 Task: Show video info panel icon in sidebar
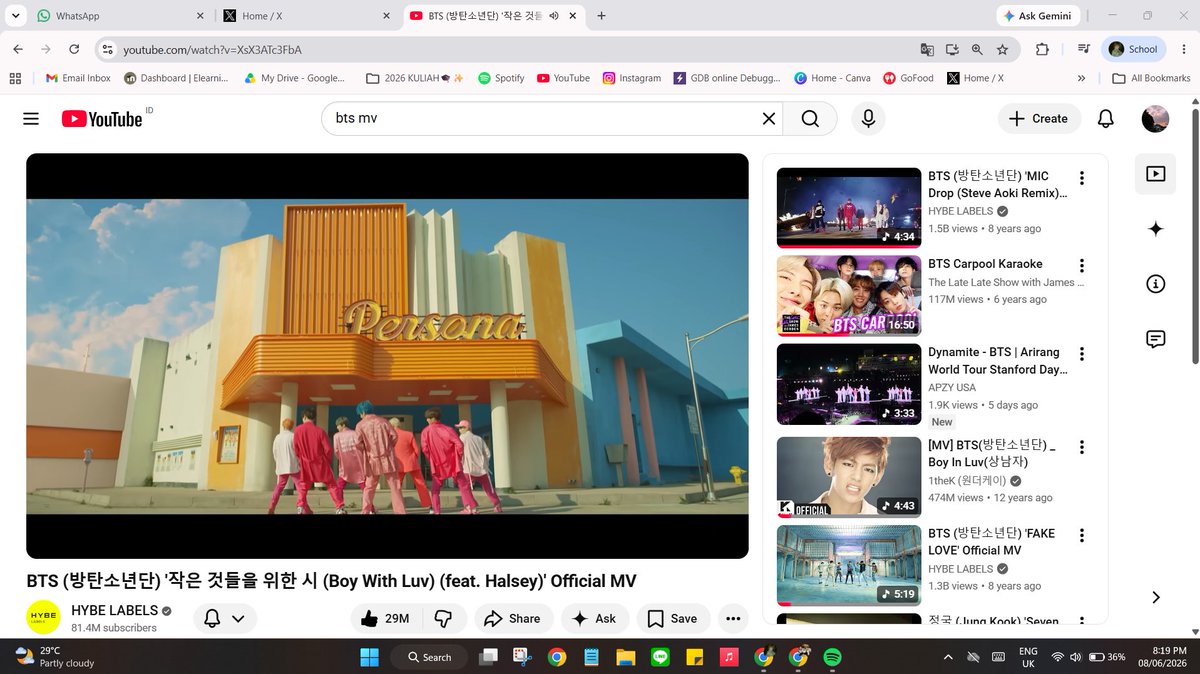coord(1155,284)
